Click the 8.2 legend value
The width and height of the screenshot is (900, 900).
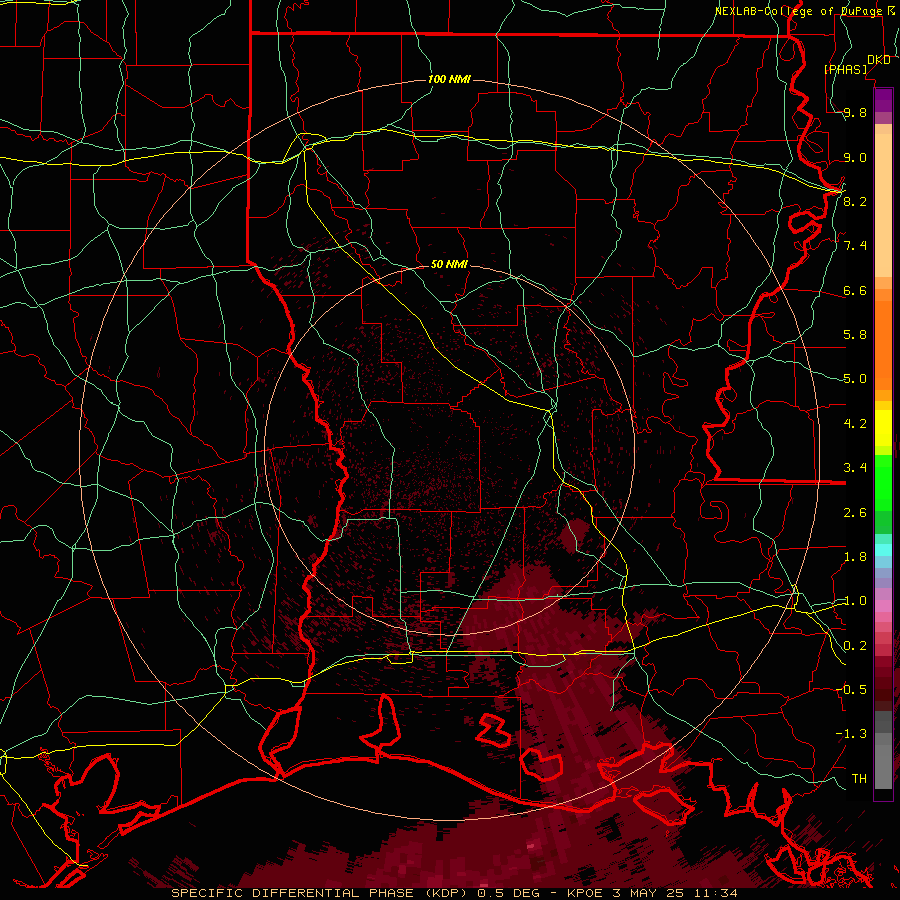point(855,201)
